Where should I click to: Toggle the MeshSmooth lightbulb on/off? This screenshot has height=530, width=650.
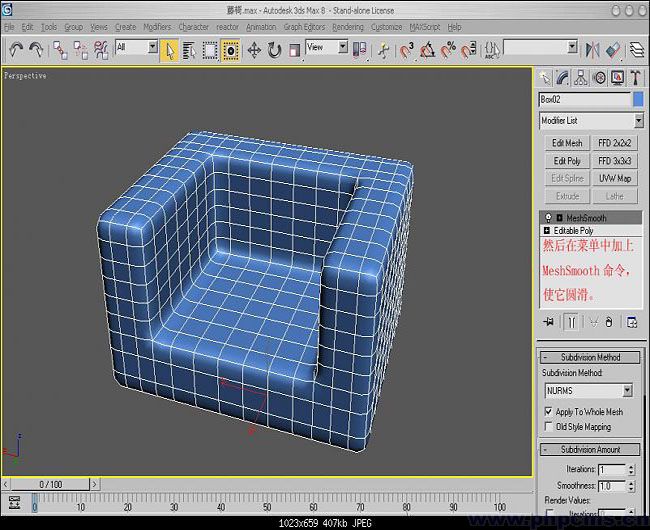[x=548, y=218]
